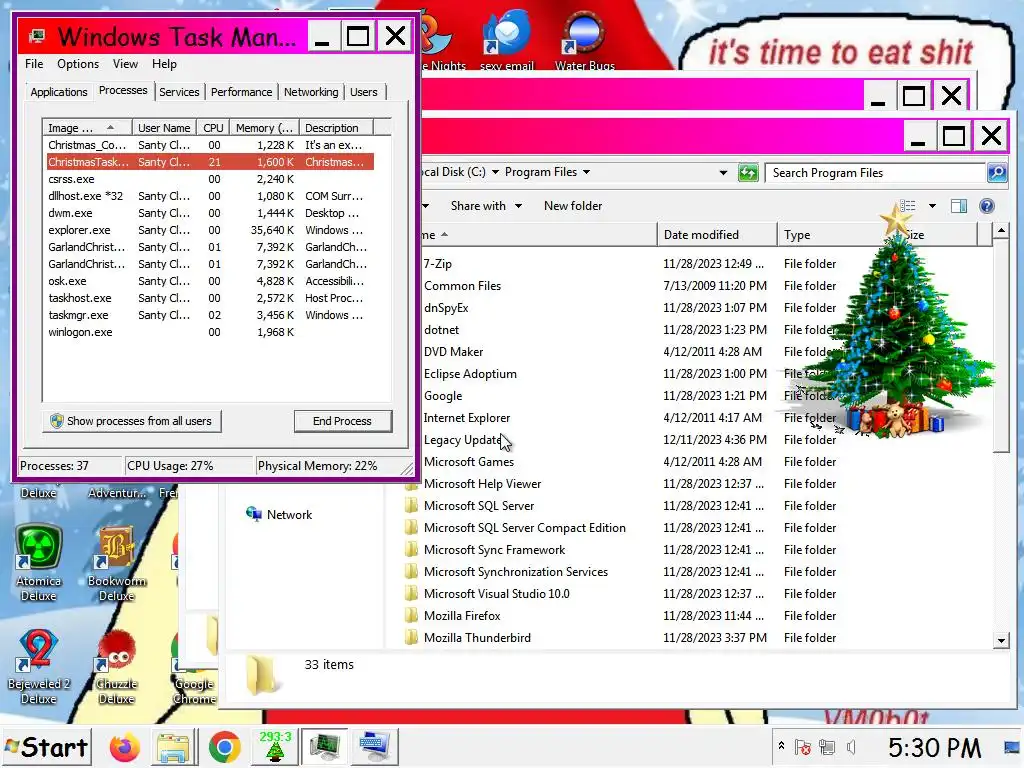This screenshot has width=1024, height=768.
Task: Open the address bar history dropdown in Explorer
Action: 723,173
